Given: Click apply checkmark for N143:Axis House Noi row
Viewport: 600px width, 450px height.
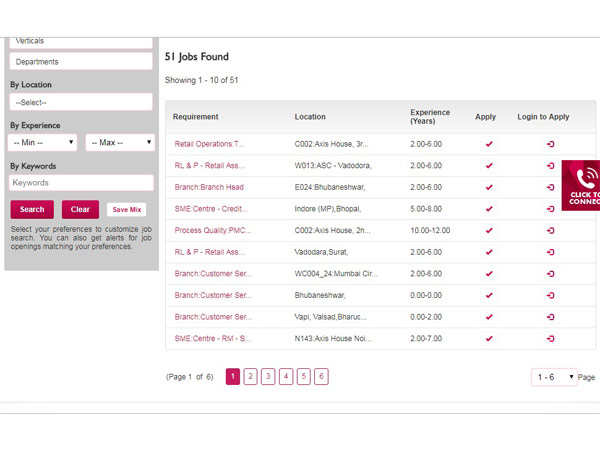Looking at the screenshot, I should (489, 339).
